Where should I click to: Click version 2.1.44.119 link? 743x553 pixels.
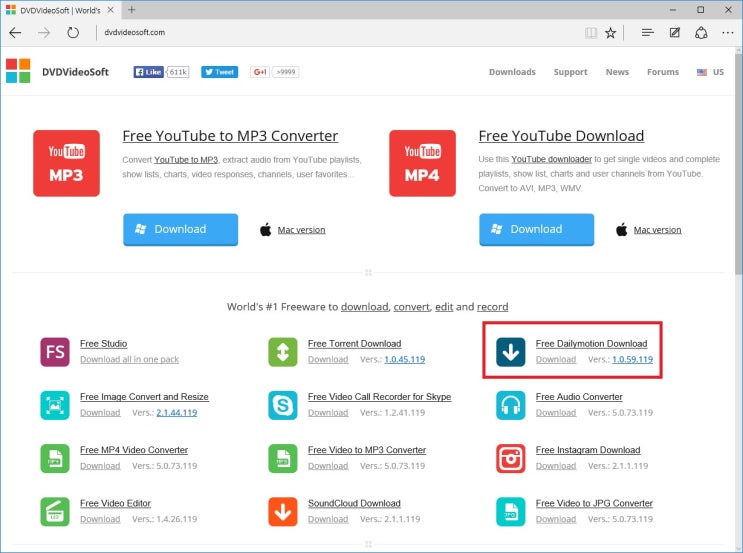[177, 413]
